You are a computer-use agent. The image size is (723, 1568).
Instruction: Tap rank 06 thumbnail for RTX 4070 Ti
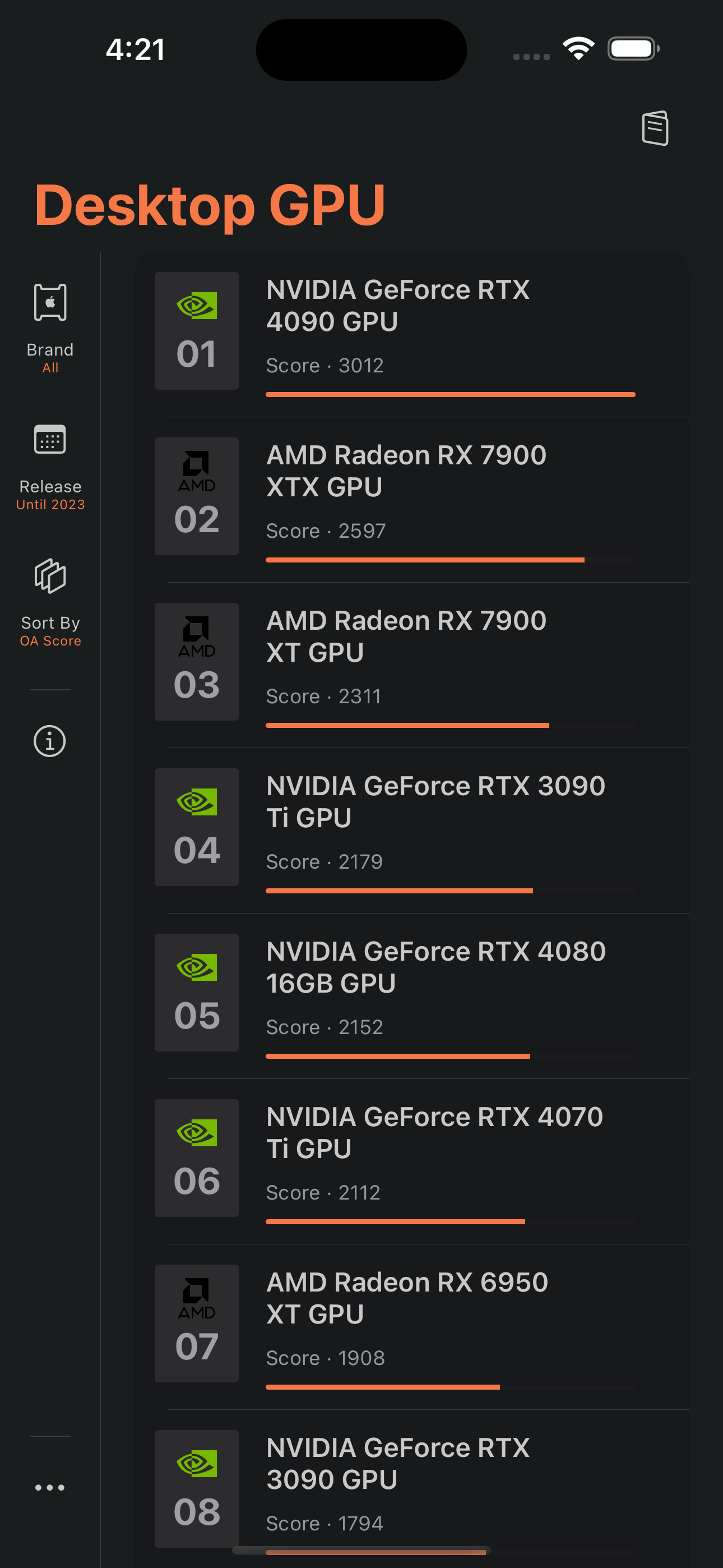[x=197, y=1157]
